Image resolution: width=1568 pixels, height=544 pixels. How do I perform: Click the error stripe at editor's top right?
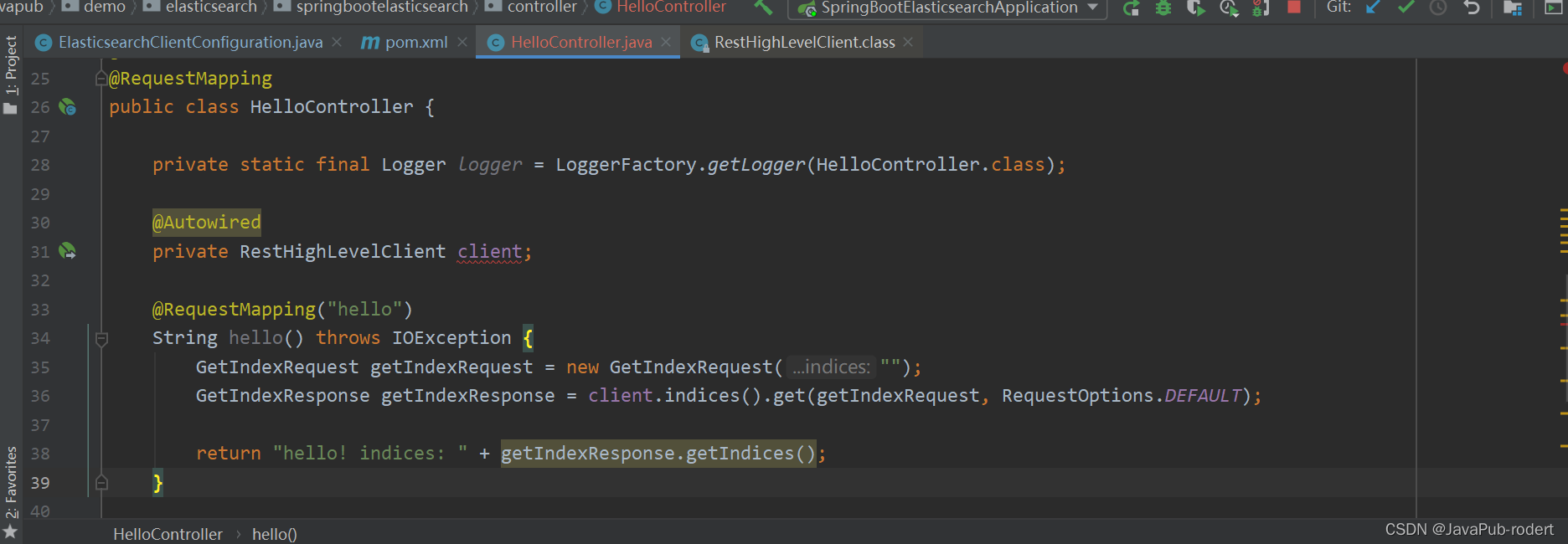tap(1565, 67)
